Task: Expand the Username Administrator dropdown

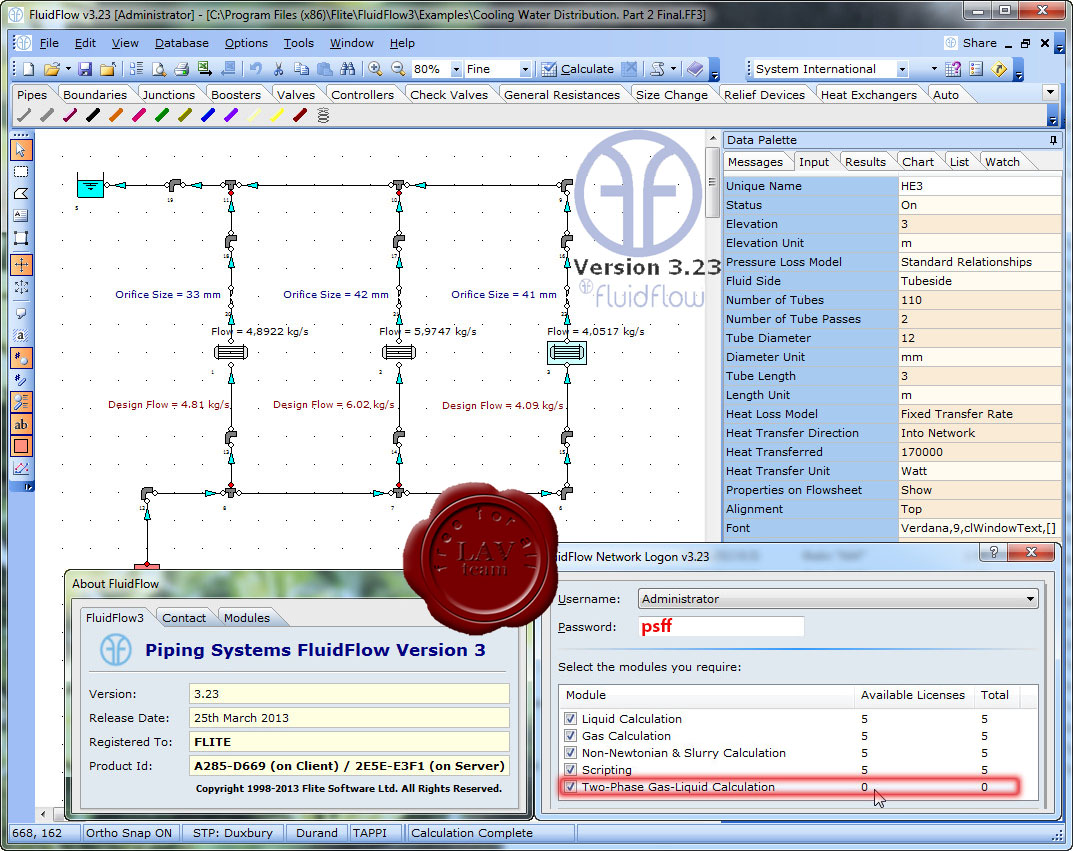Action: tap(1030, 599)
